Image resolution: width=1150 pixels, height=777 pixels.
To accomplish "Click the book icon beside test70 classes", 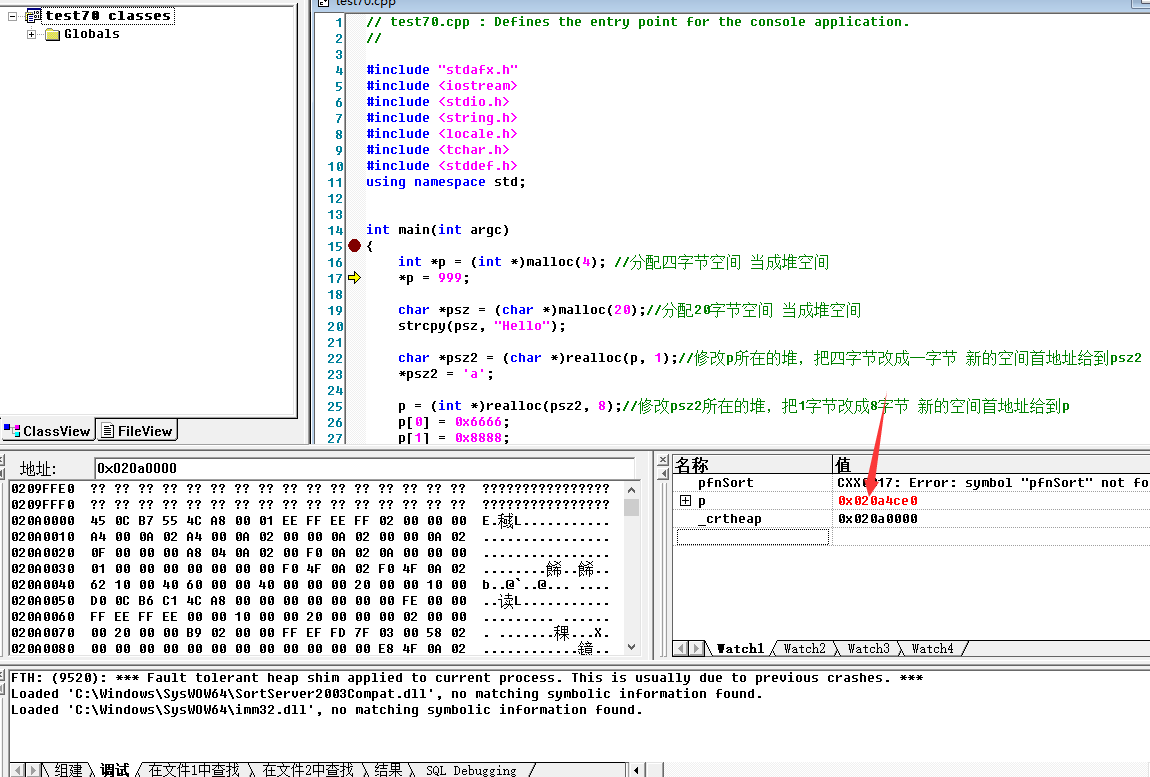I will 34,14.
